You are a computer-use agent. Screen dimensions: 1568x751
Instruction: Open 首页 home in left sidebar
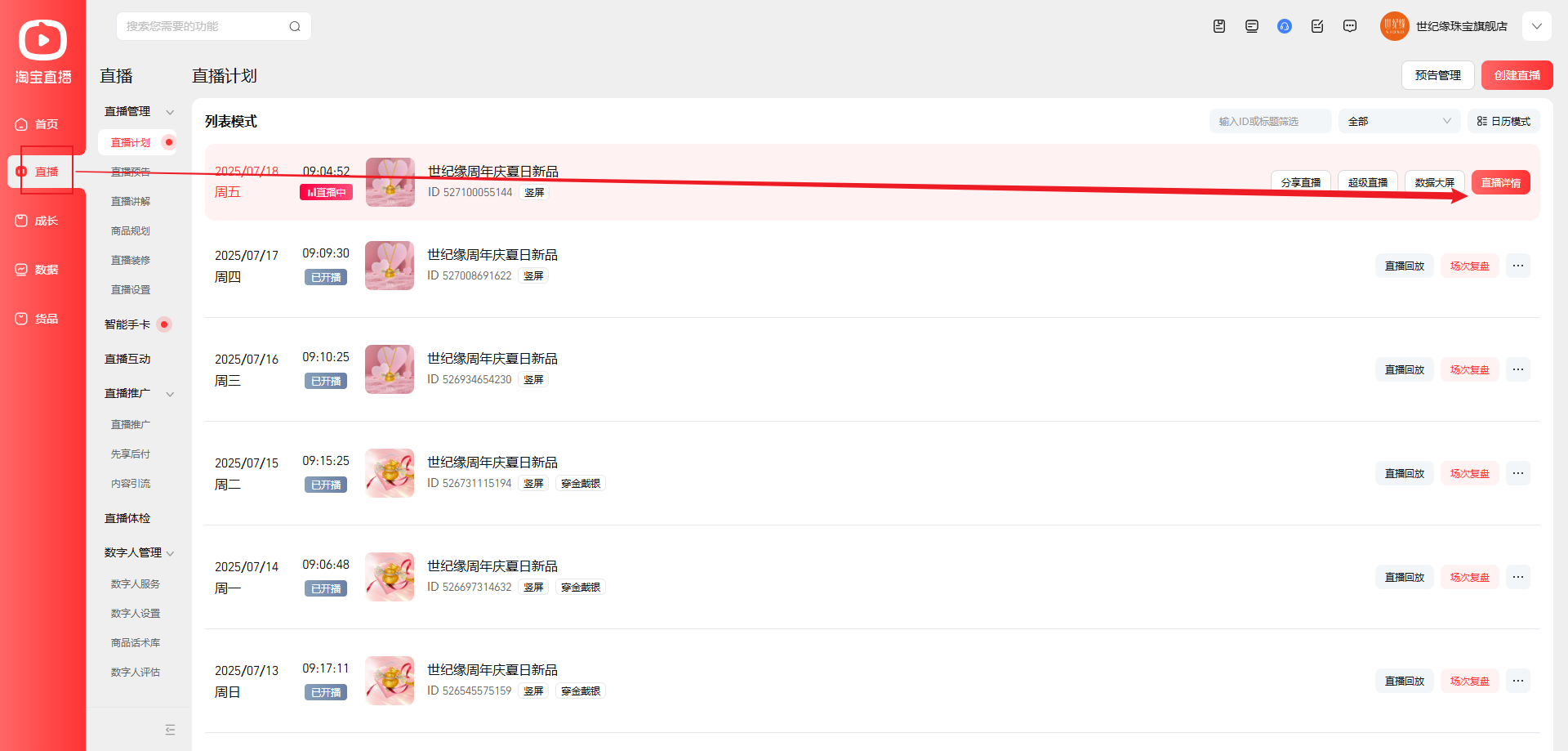[x=38, y=124]
